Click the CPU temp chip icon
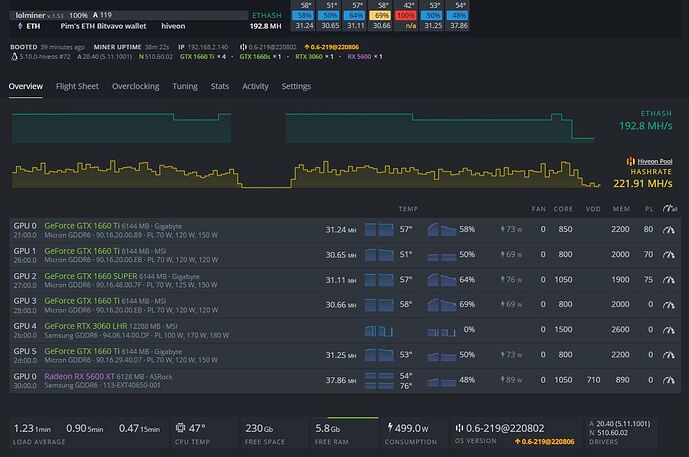 pyautogui.click(x=180, y=428)
